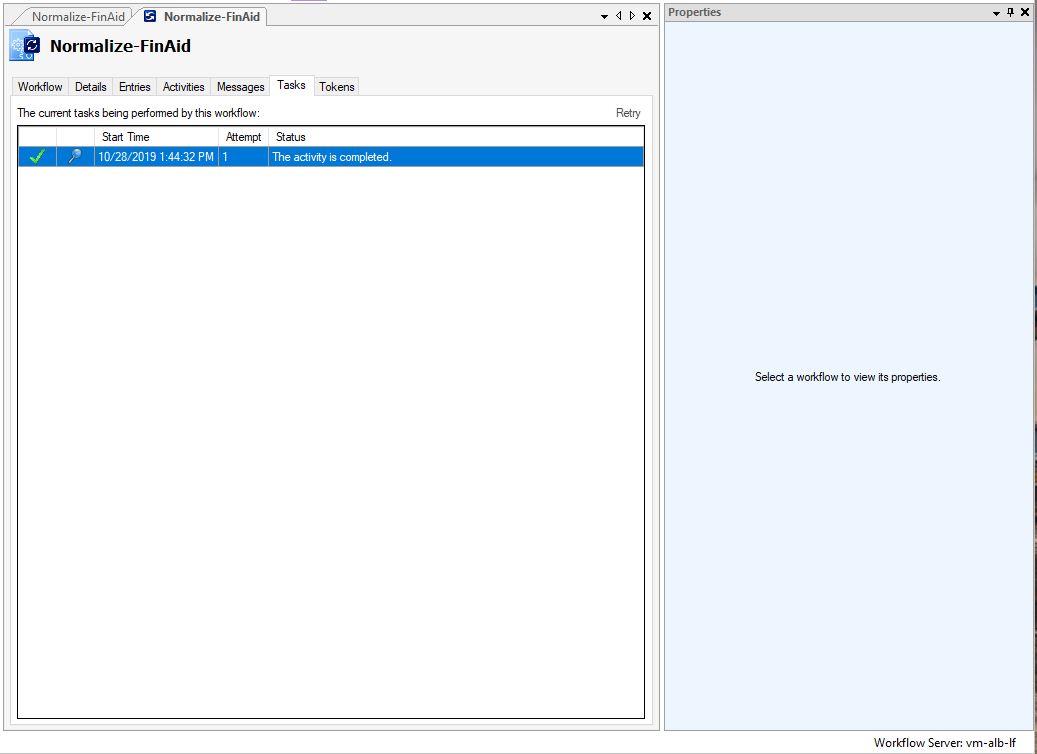Screen dimensions: 1037x754
Task: Open Properties panel options dropdown arrow
Action: pyautogui.click(x=997, y=13)
